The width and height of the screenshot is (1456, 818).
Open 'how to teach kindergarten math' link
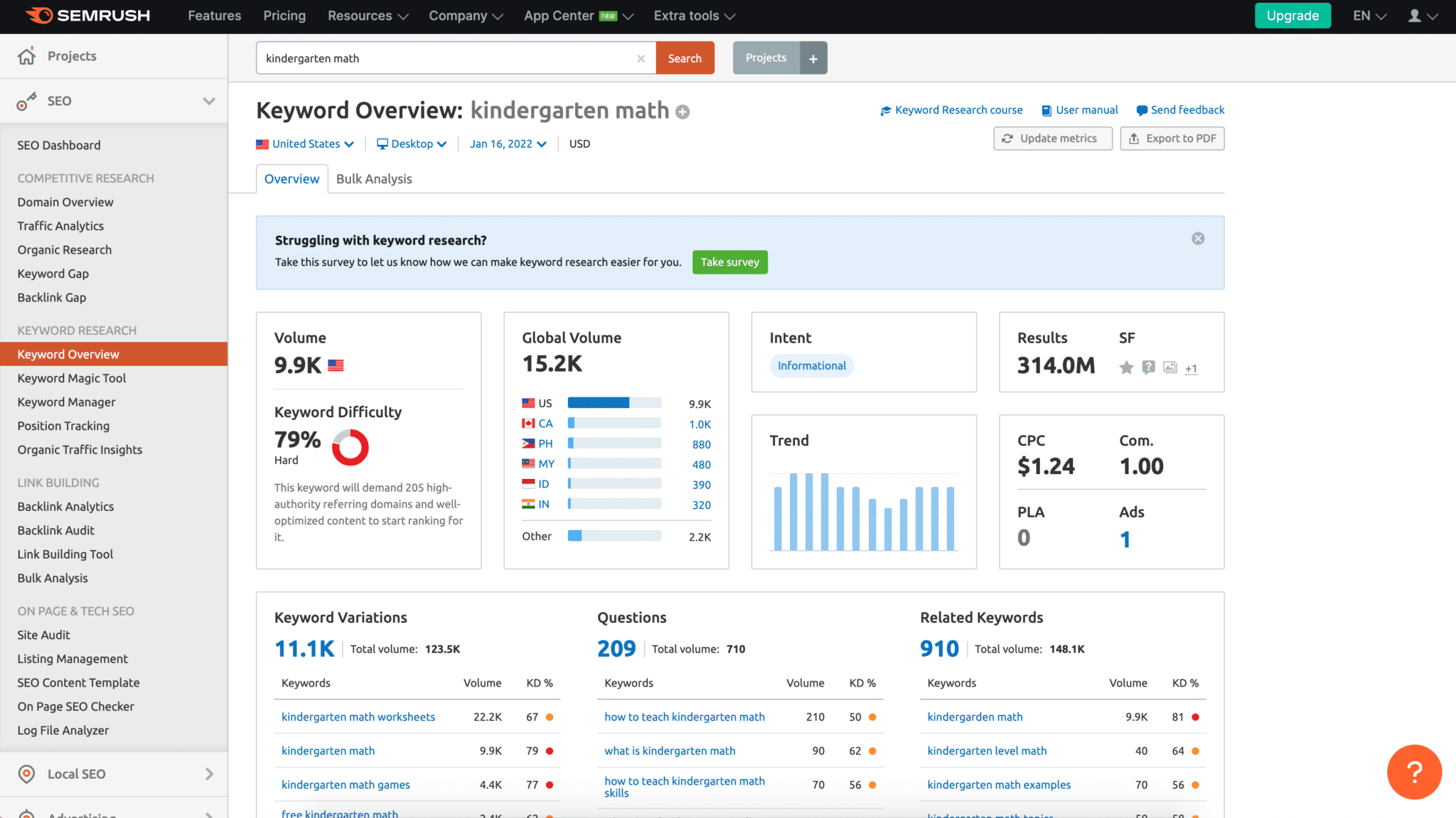tap(685, 717)
